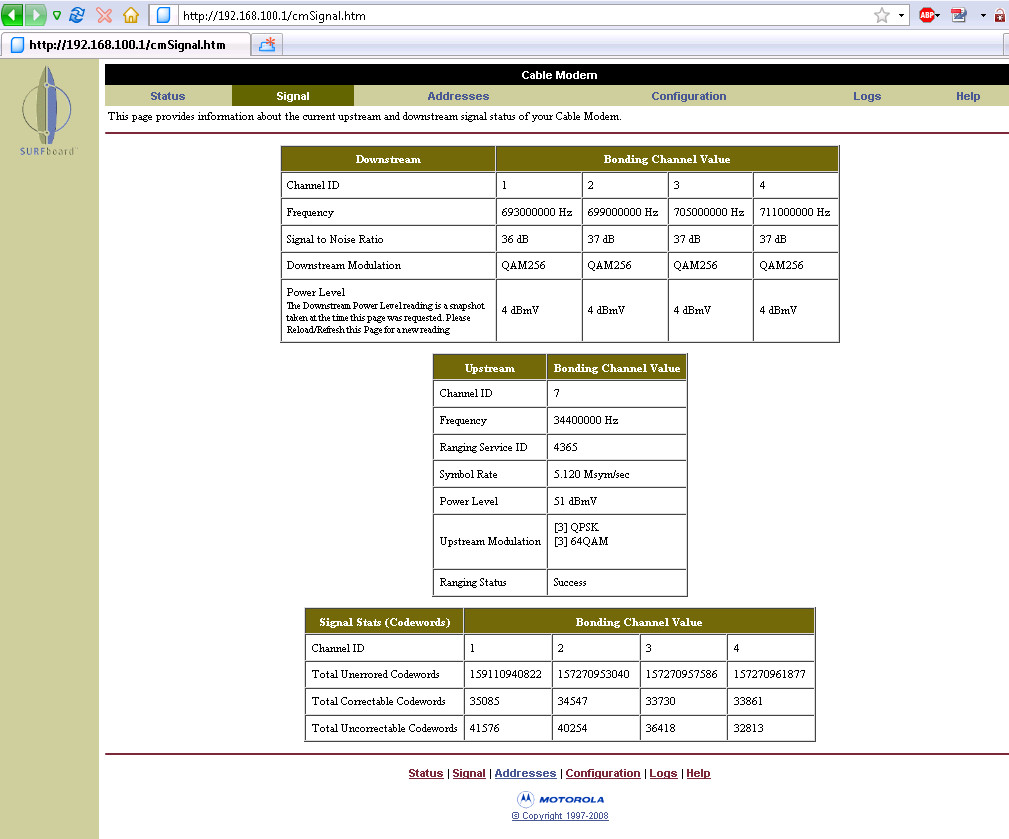Open the back/forward history dropdown arrow
The width and height of the screenshot is (1009, 839).
(57, 15)
